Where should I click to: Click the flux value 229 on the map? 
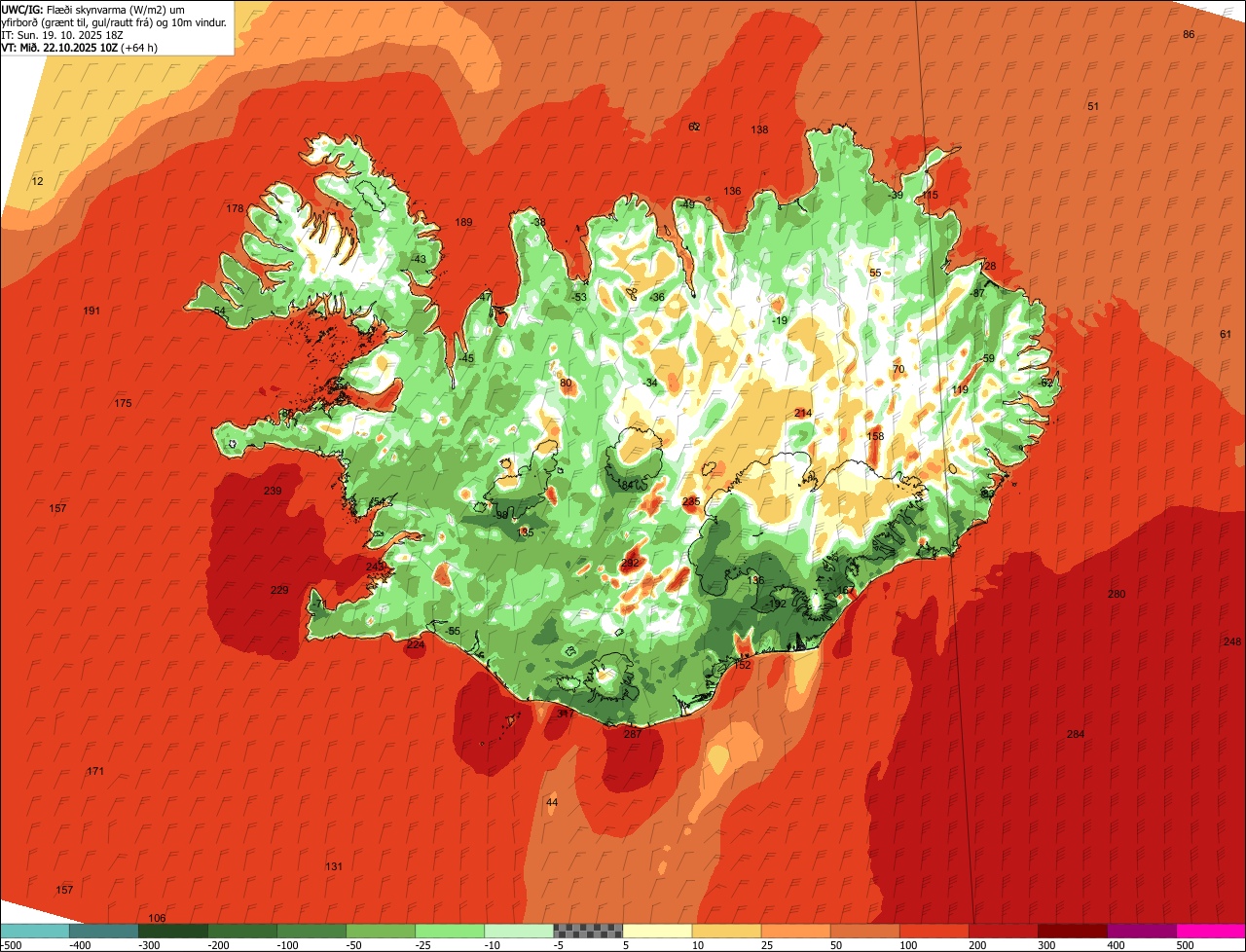click(x=279, y=591)
